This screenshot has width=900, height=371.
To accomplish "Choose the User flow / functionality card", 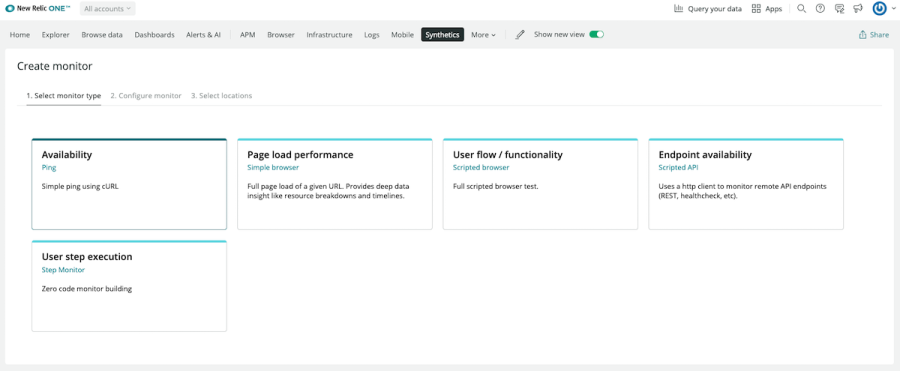I will coord(540,184).
